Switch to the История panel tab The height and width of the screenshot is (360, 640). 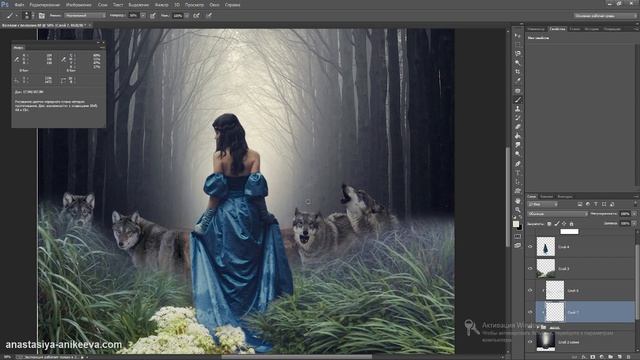[591, 29]
